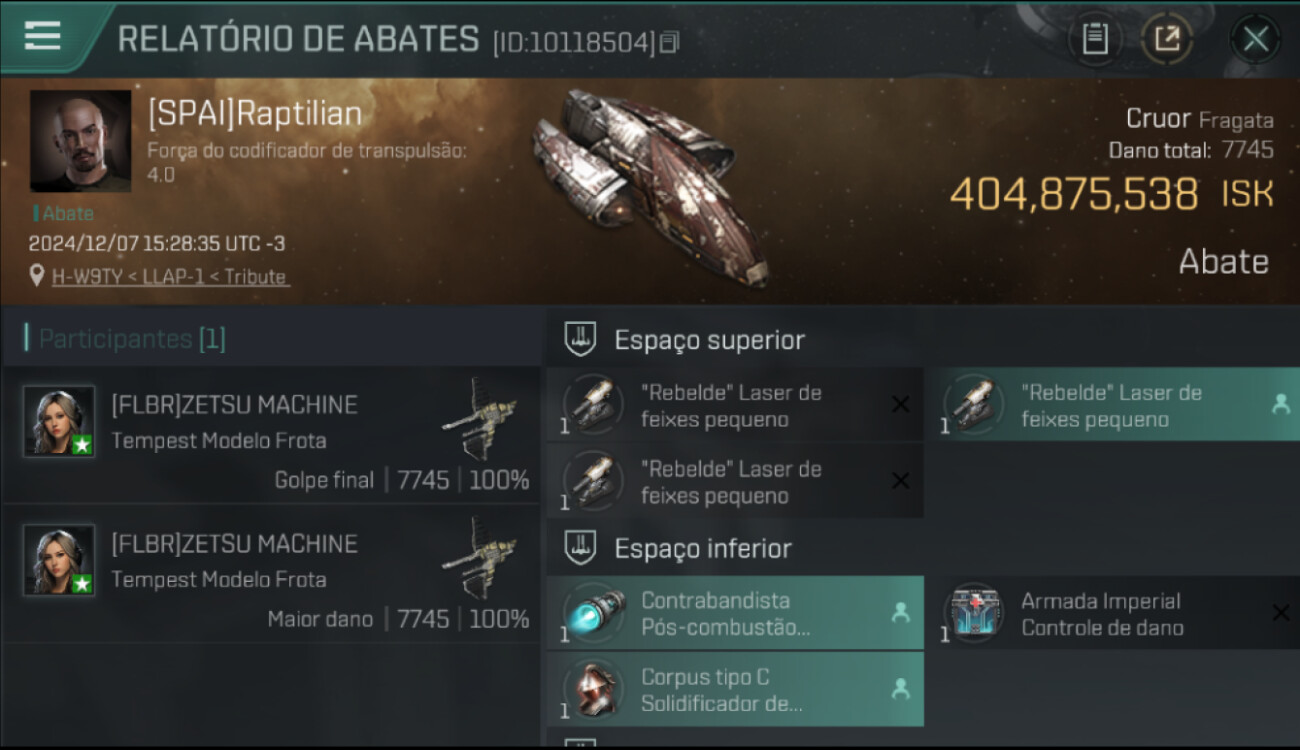Select the Corpus tipo C Solidificador item
1300x750 pixels.
click(735, 689)
